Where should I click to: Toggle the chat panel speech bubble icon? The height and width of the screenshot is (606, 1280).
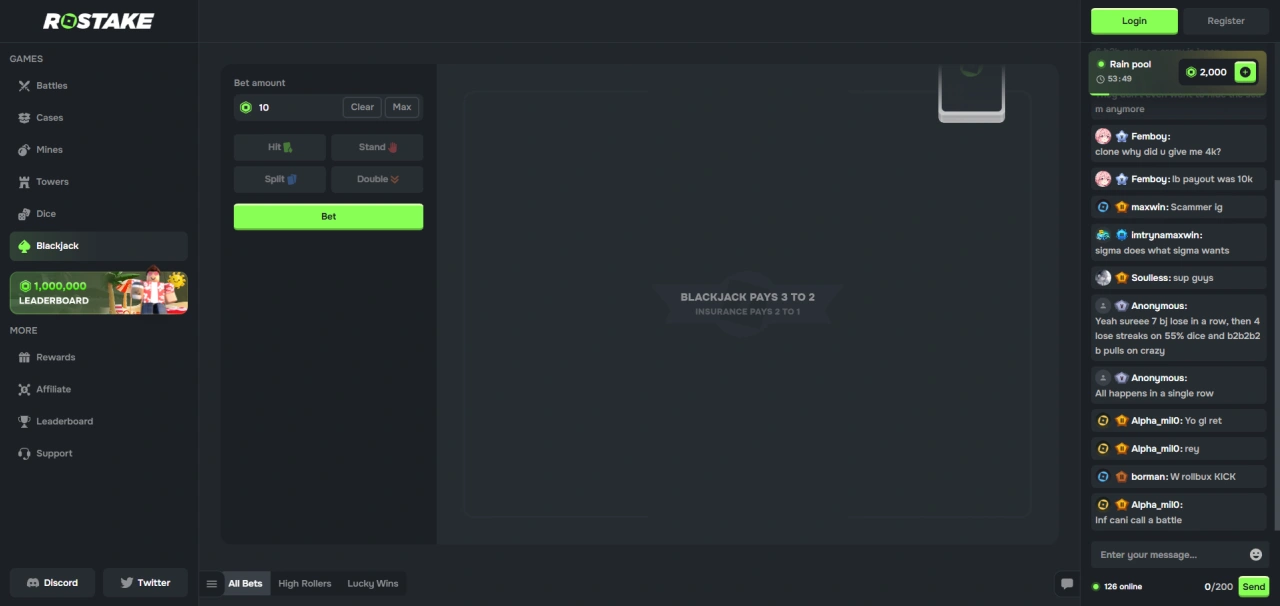(x=1067, y=584)
